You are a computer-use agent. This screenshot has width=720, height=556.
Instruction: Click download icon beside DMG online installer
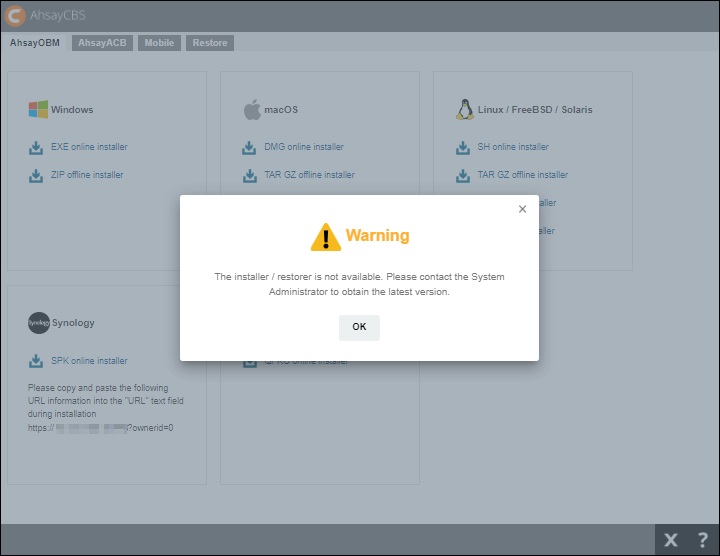coord(249,148)
